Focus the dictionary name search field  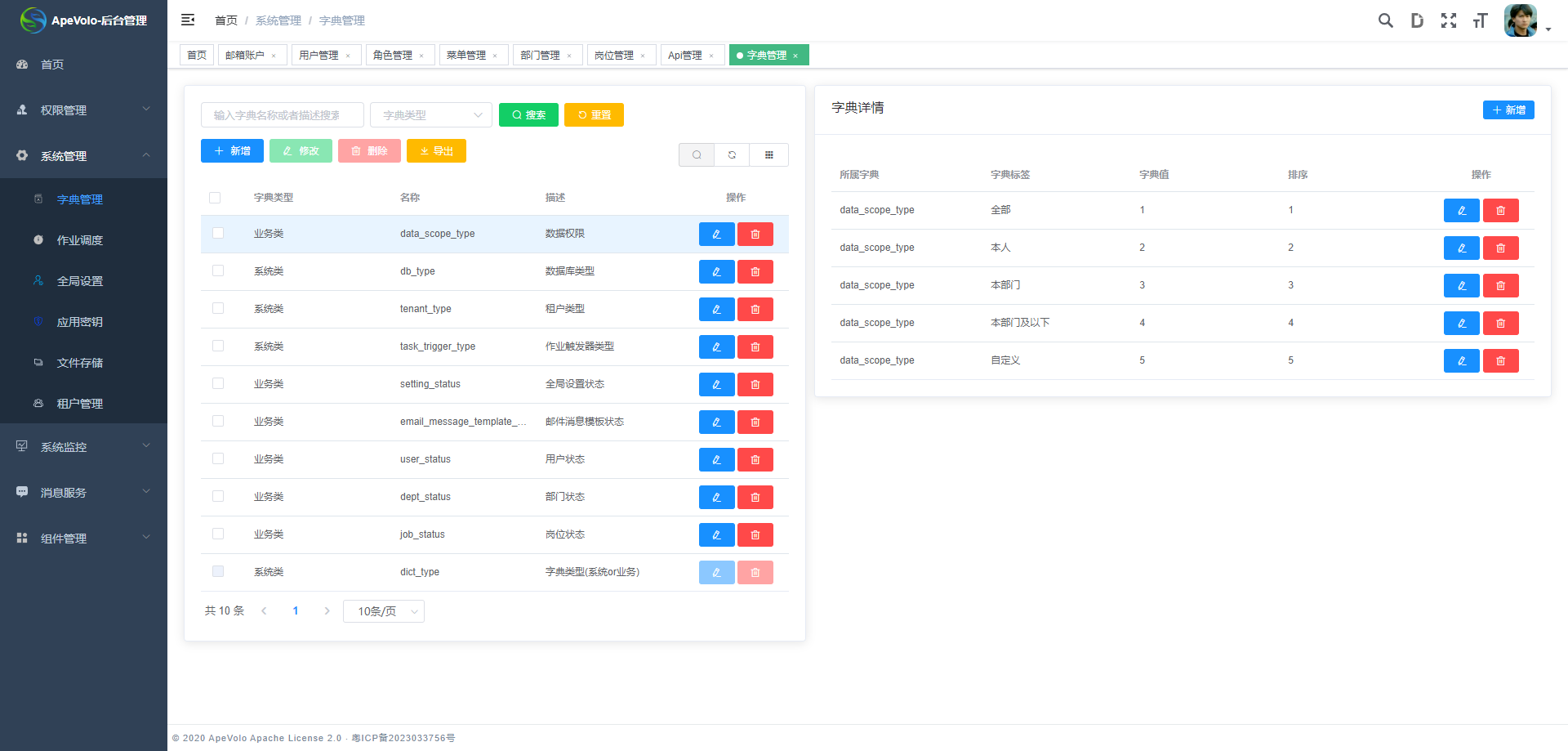click(282, 115)
